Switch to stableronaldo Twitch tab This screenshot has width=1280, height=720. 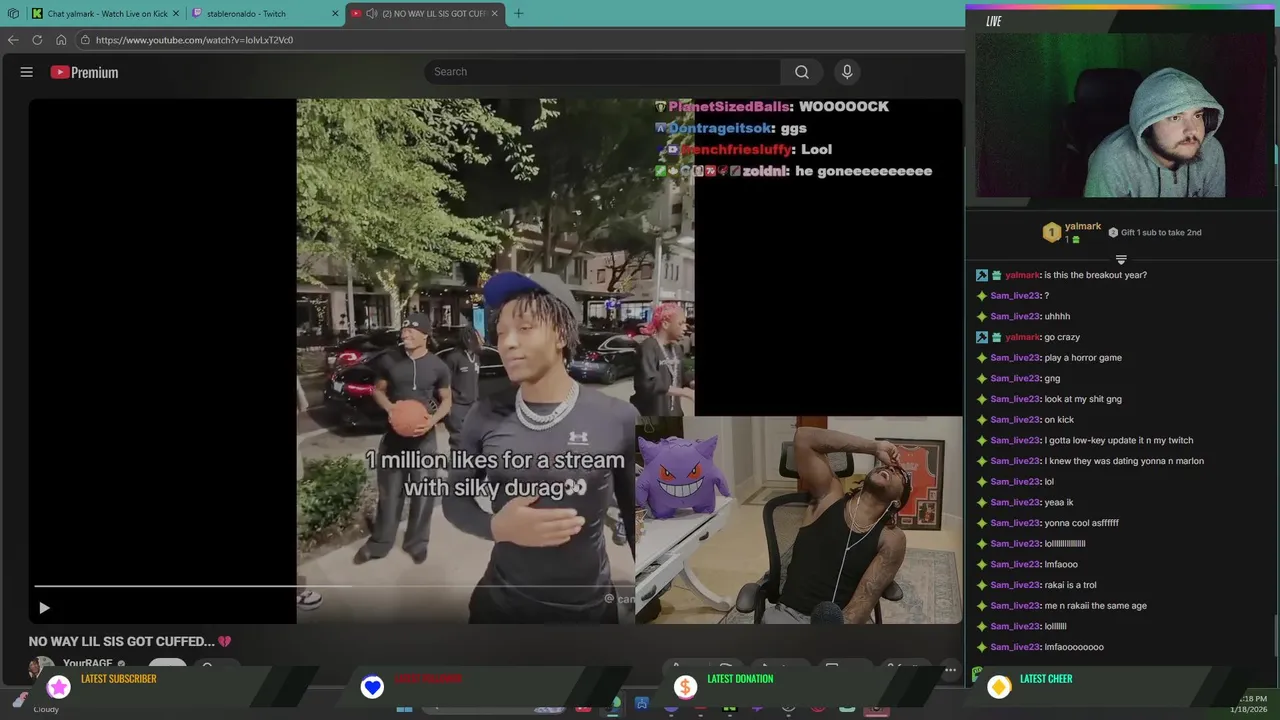coord(264,14)
